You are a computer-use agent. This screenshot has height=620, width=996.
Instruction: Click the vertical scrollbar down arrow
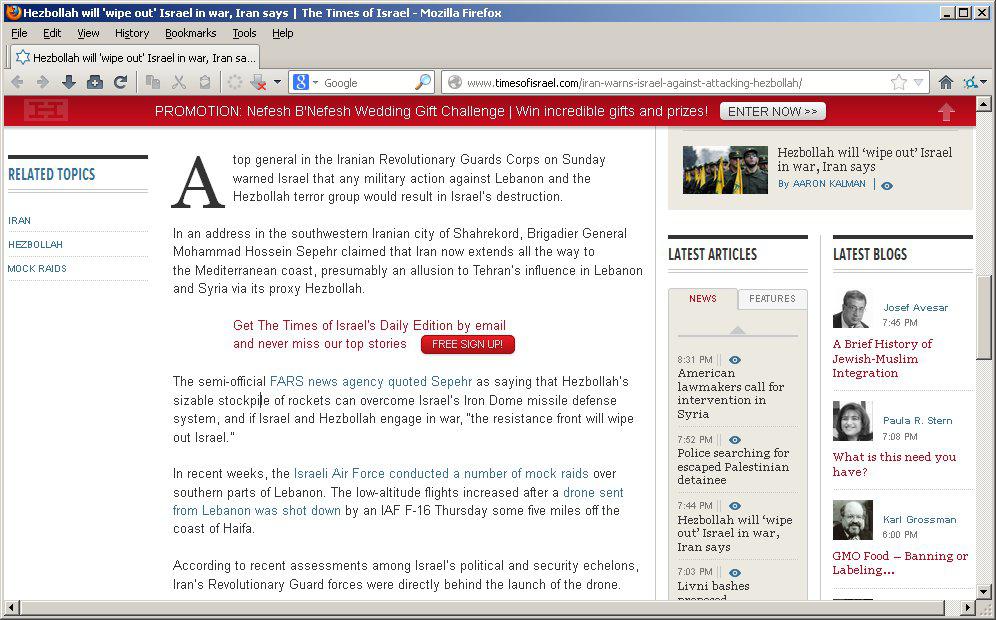click(x=983, y=591)
